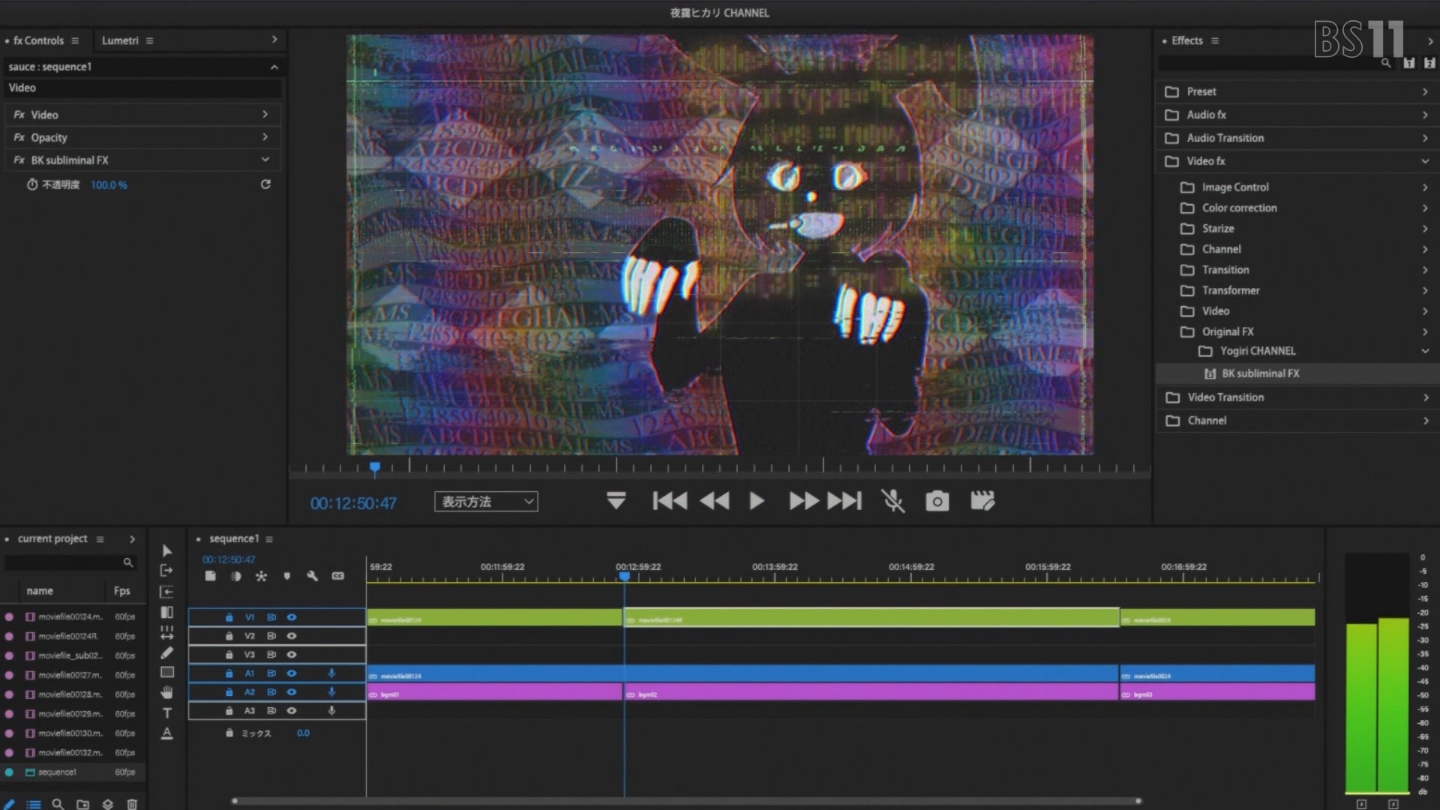Collapse the Yogiri CHANNEL folder
Image resolution: width=1440 pixels, height=810 pixels.
coord(1425,351)
